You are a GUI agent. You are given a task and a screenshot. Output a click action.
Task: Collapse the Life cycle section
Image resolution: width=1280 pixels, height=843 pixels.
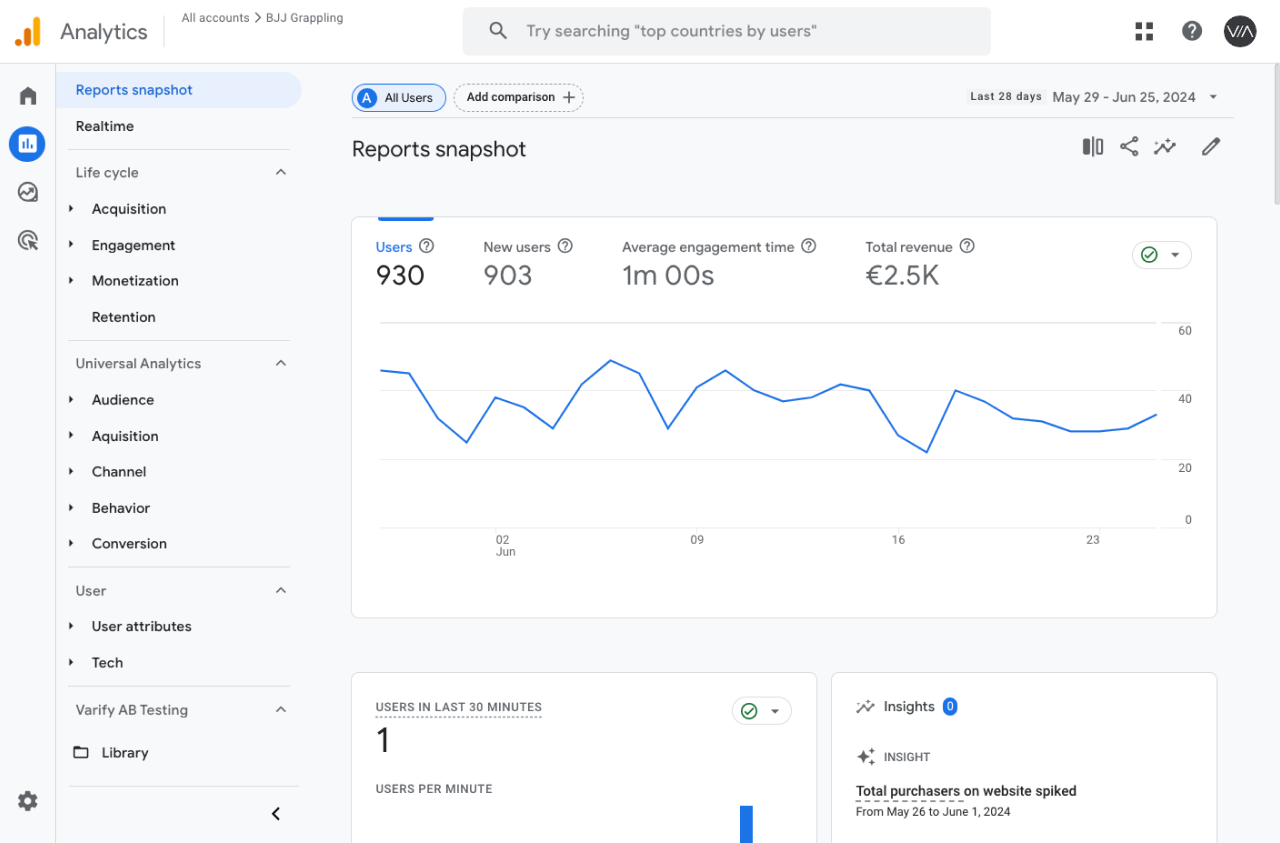click(x=281, y=172)
